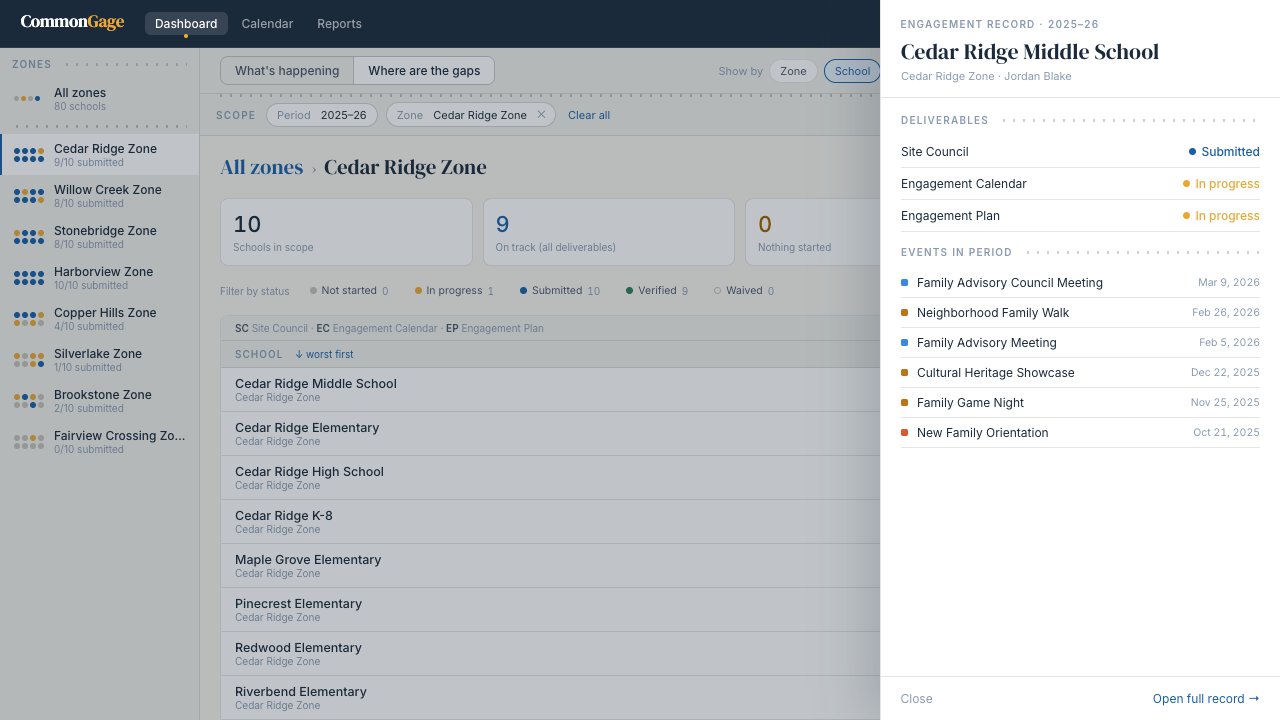Click Brookstone Zone status dots icon
This screenshot has width=1280, height=720.
29,401
